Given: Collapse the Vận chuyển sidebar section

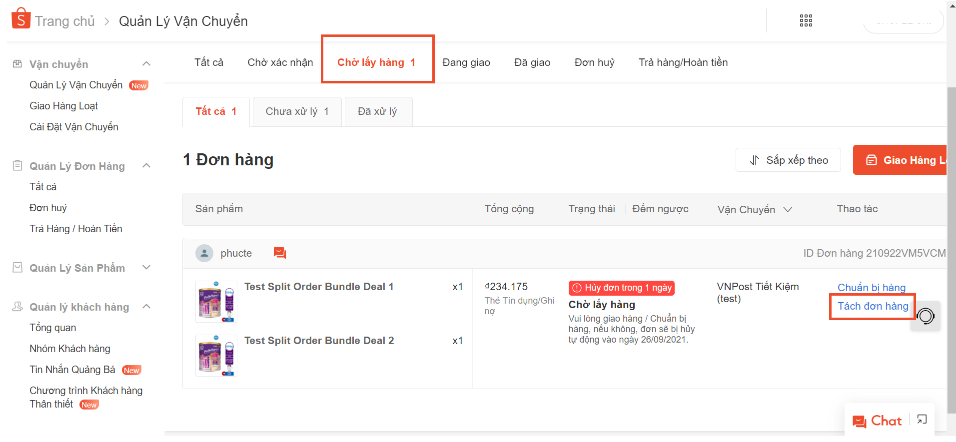Looking at the screenshot, I should [x=147, y=64].
